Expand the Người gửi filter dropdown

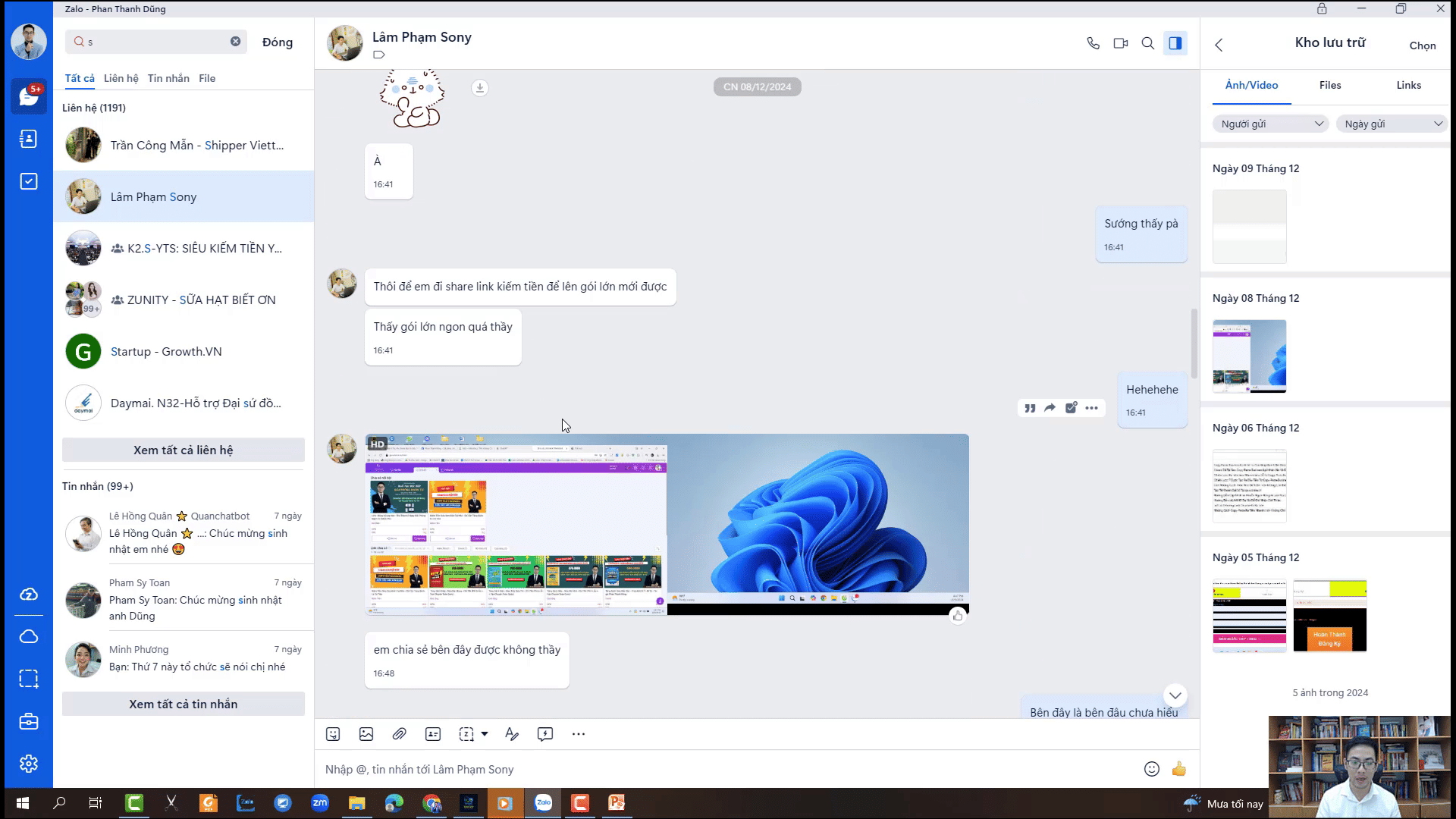point(1270,124)
